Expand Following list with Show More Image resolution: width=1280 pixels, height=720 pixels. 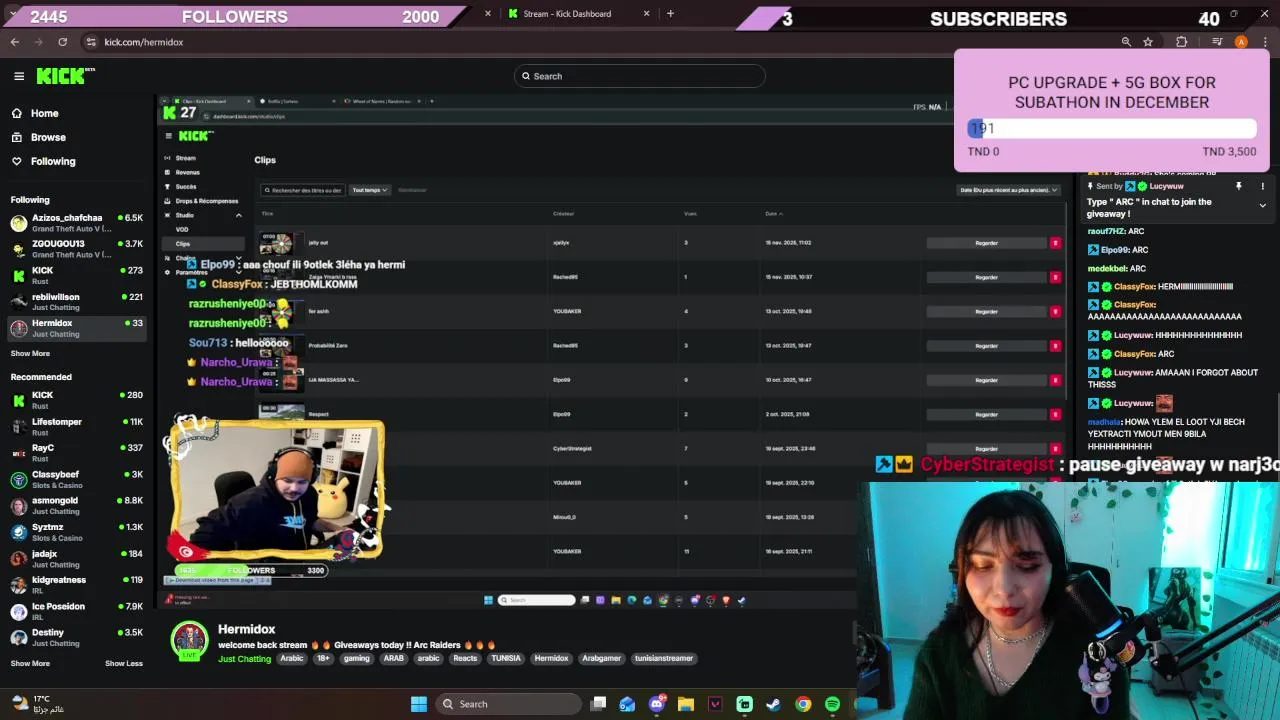pyautogui.click(x=30, y=353)
